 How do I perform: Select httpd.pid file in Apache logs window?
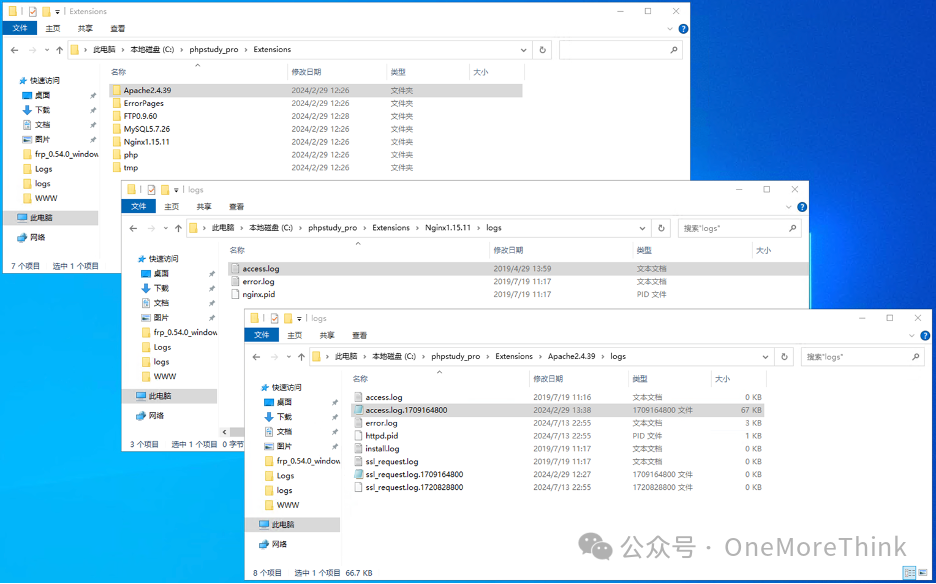pyautogui.click(x=381, y=436)
